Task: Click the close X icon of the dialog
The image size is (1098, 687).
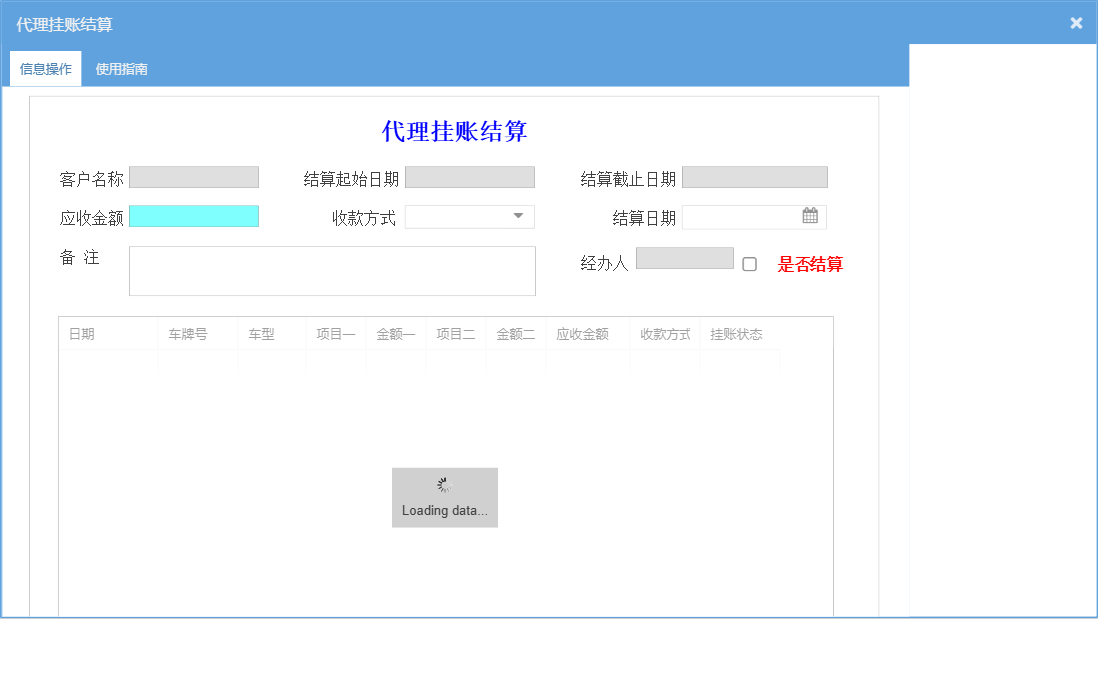Action: (1076, 22)
